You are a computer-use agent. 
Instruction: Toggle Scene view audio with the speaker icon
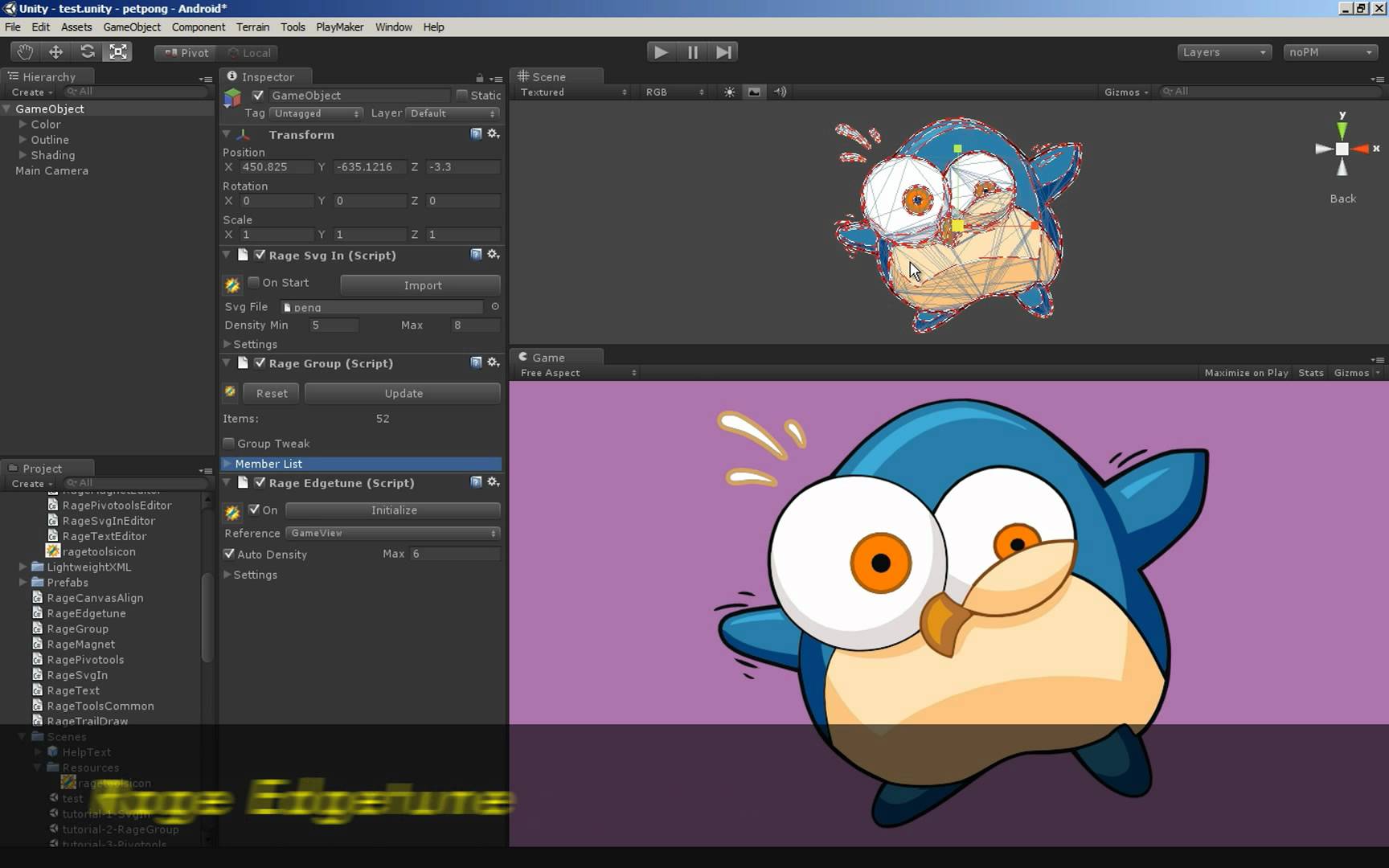(x=778, y=92)
